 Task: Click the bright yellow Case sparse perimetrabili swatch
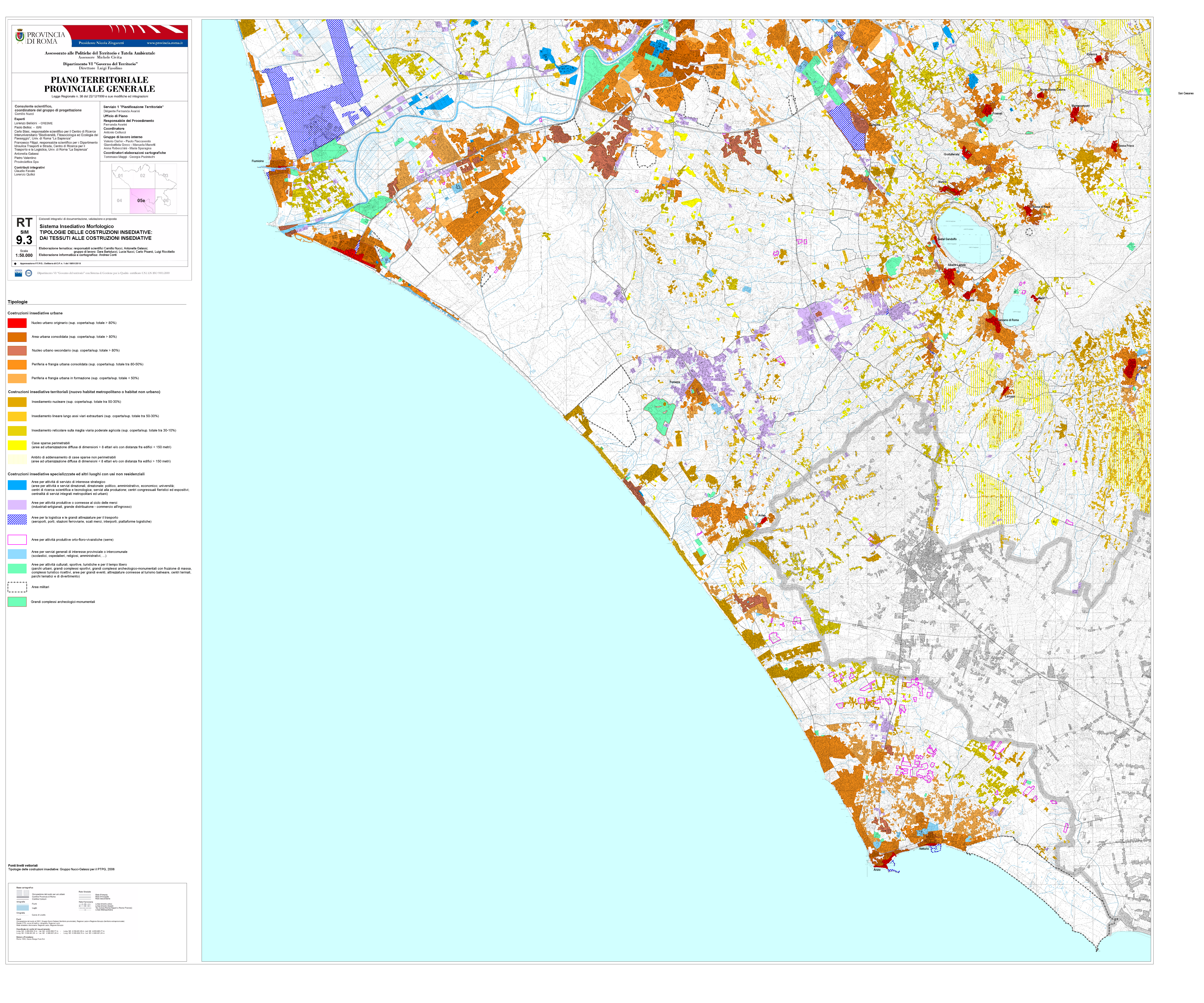pos(17,445)
